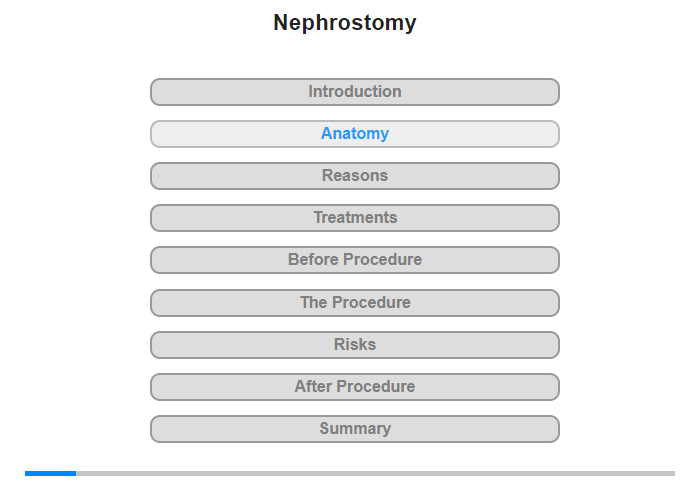
Task: Open the After Procedure section
Action: tap(355, 387)
